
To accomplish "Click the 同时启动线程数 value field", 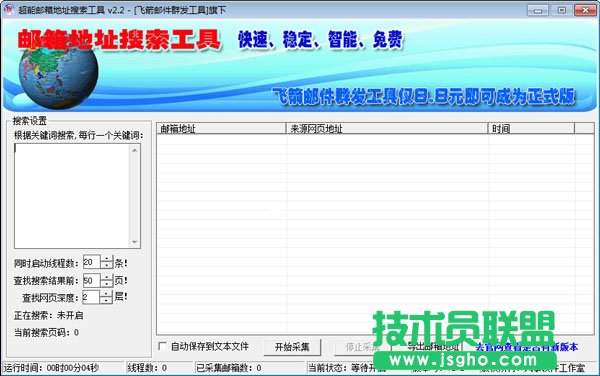I will [91, 262].
